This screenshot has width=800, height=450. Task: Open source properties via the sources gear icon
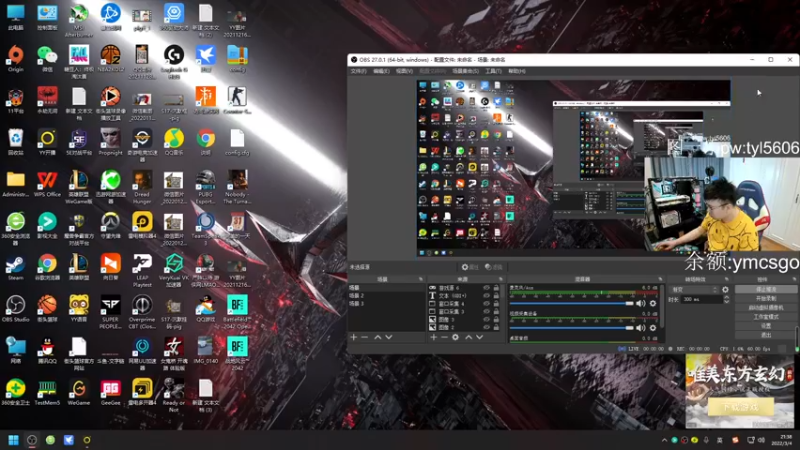click(x=455, y=337)
